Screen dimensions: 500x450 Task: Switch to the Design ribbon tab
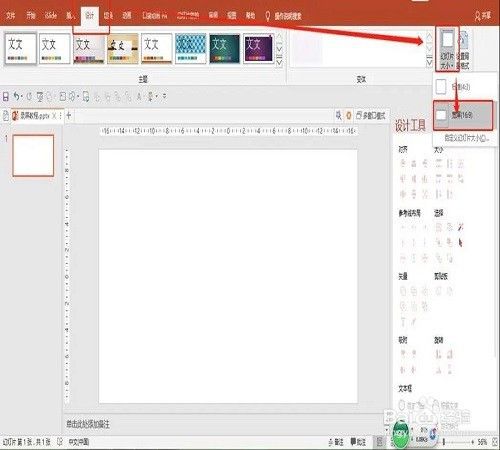pos(90,16)
